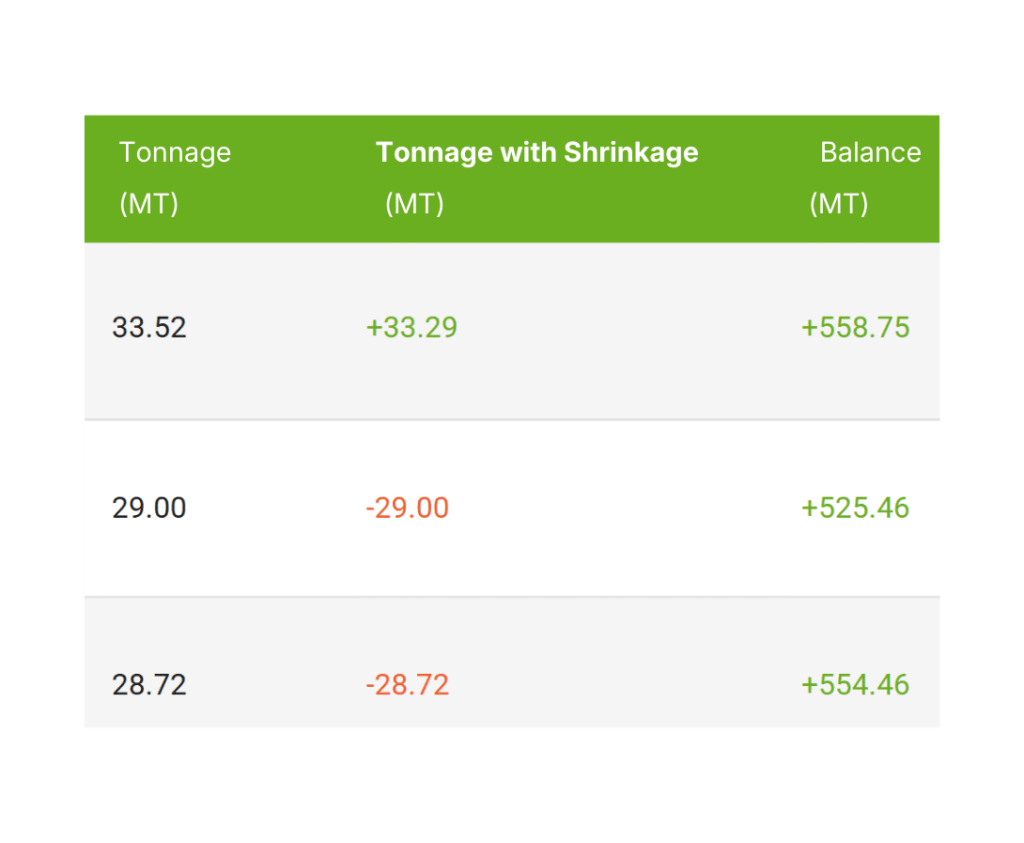Open the +558.75 balance value

[x=855, y=328]
